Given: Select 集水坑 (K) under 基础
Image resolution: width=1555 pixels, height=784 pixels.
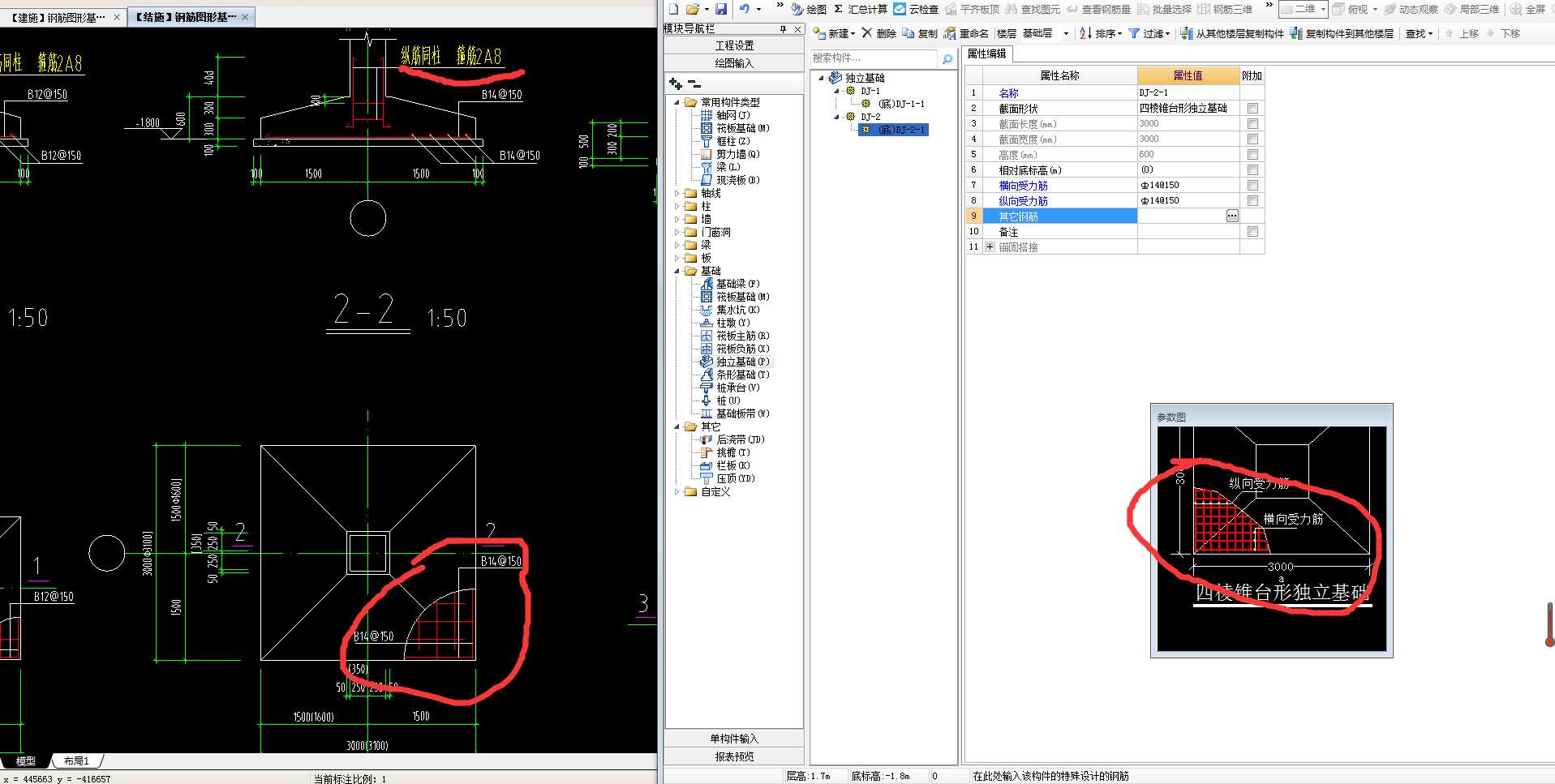Looking at the screenshot, I should (x=731, y=310).
